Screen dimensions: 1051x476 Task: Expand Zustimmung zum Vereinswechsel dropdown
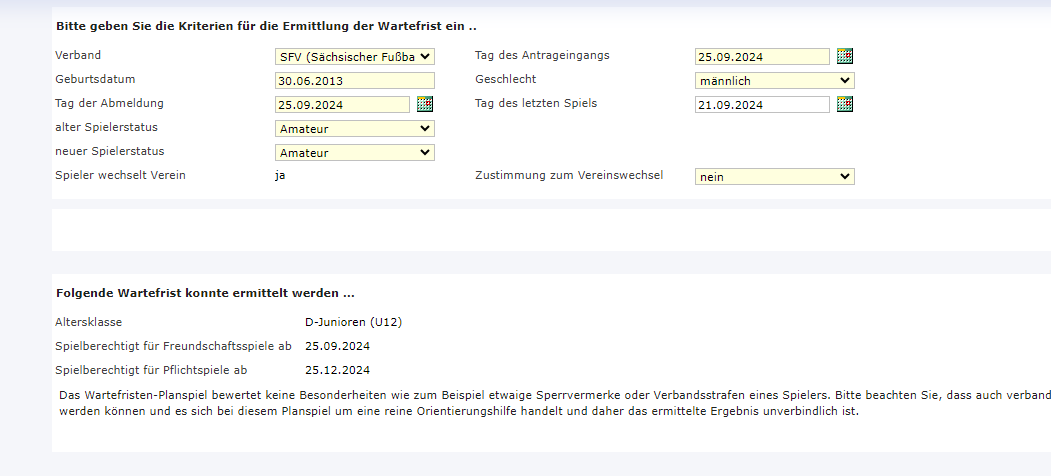(774, 176)
